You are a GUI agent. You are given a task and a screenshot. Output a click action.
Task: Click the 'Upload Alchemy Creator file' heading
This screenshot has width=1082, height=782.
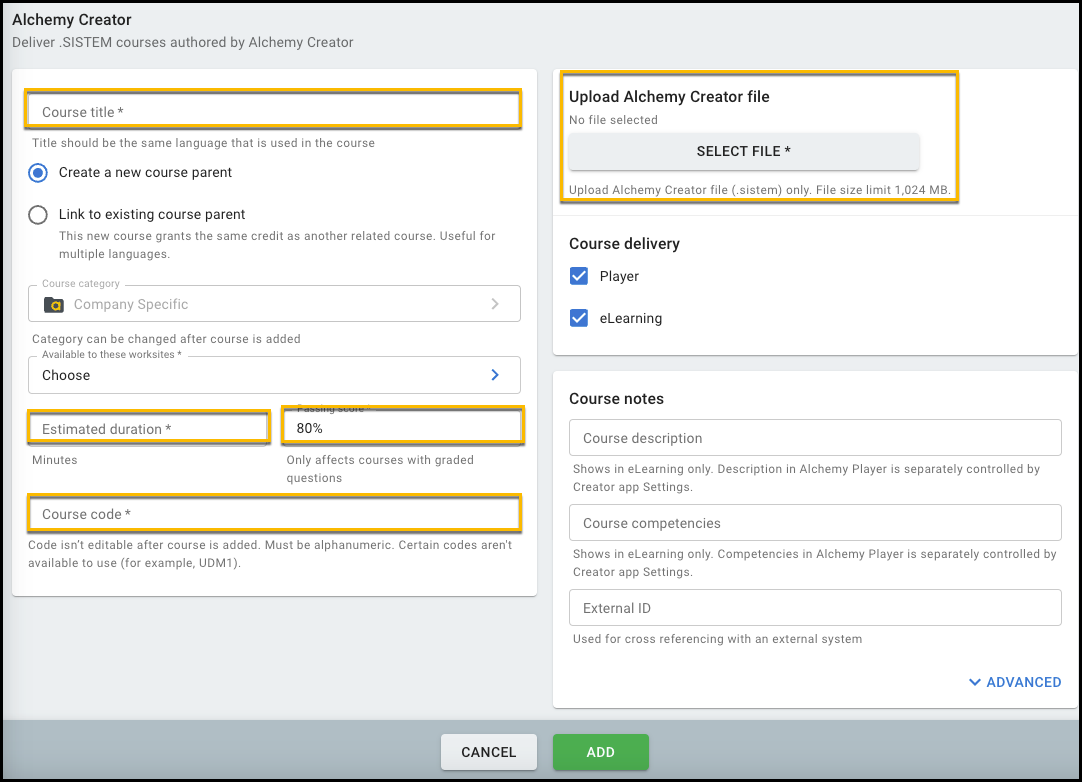coord(669,97)
